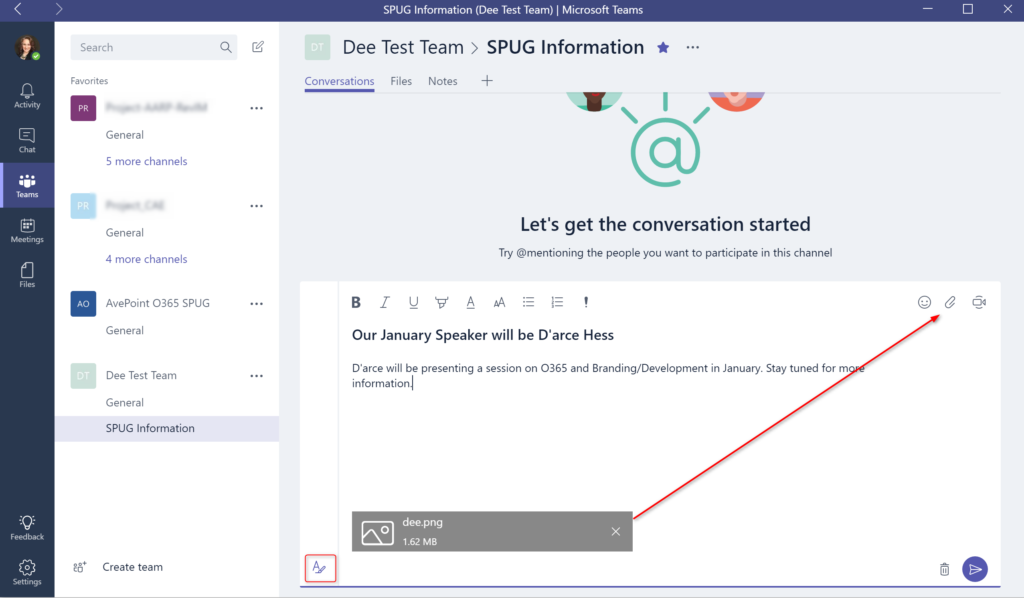
Task: Insert a bulleted list
Action: [528, 302]
